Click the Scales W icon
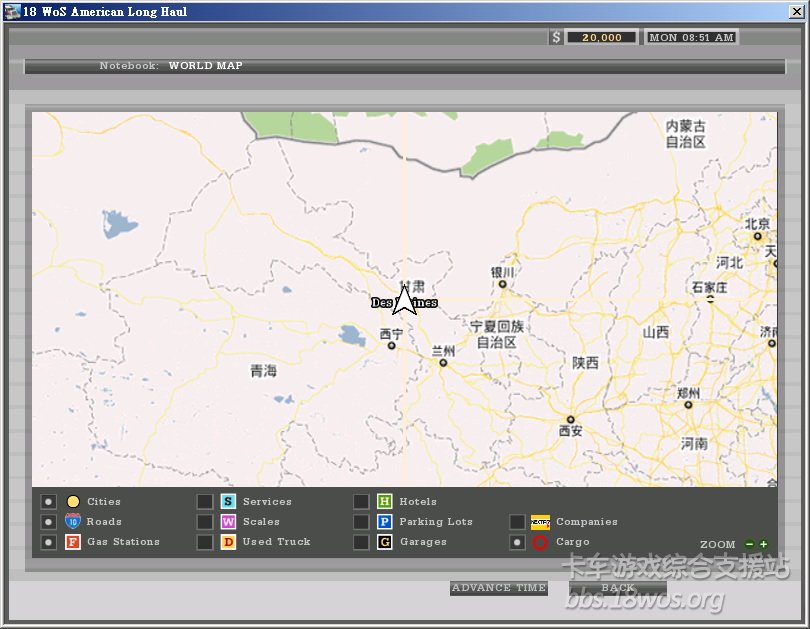Viewport: 810px width, 629px height. [x=228, y=522]
